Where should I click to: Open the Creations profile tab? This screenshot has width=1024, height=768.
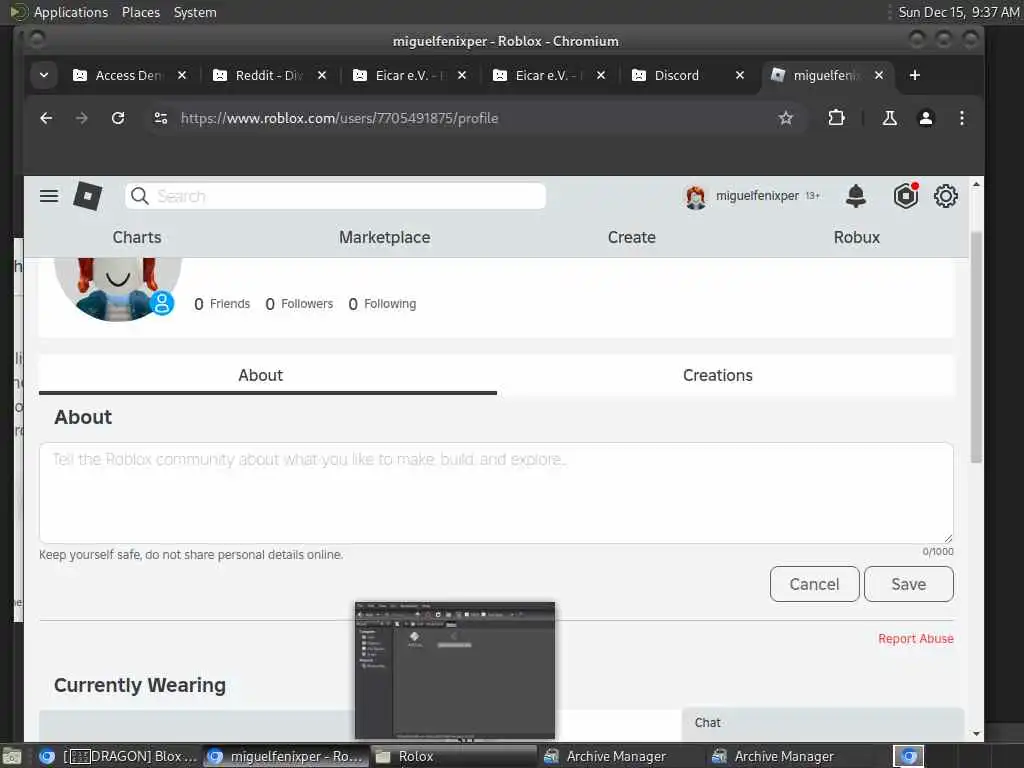[717, 376]
